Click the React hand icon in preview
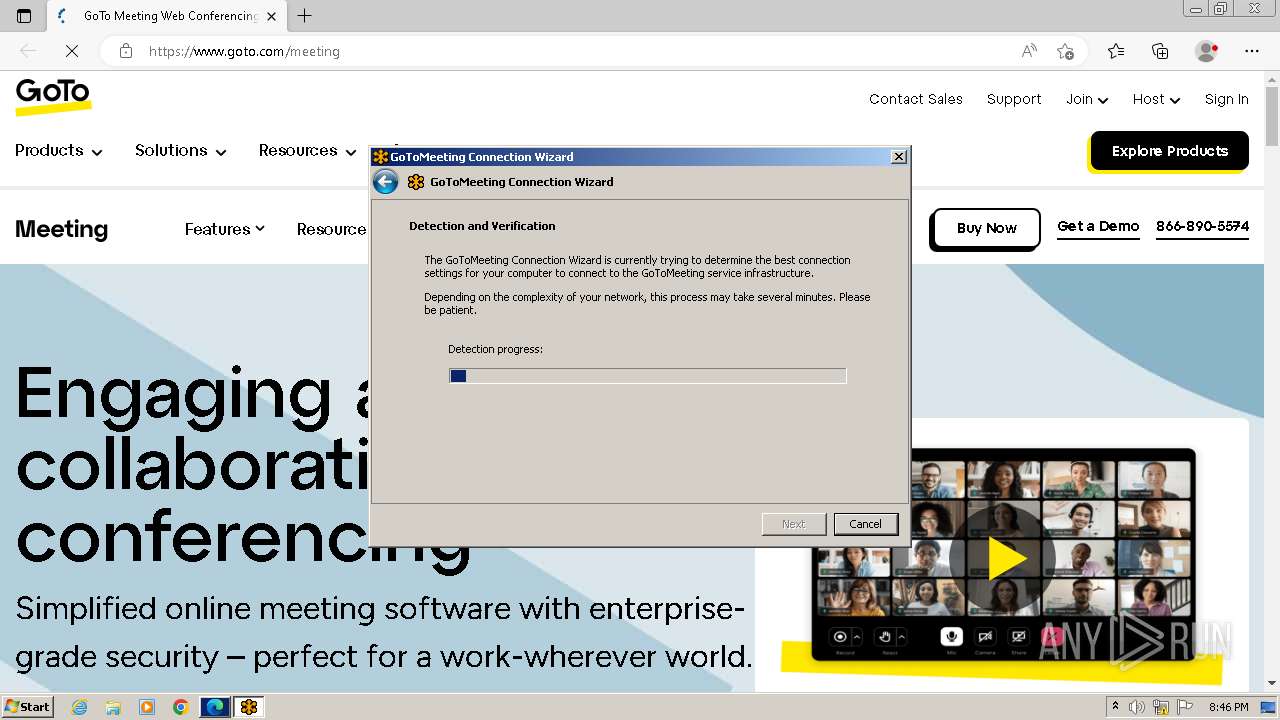The height and width of the screenshot is (720, 1280). [x=885, y=636]
